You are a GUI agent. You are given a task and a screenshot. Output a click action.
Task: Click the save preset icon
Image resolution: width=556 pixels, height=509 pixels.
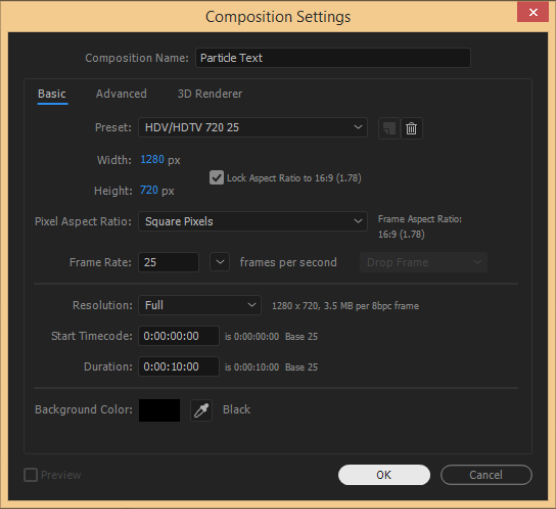click(389, 128)
